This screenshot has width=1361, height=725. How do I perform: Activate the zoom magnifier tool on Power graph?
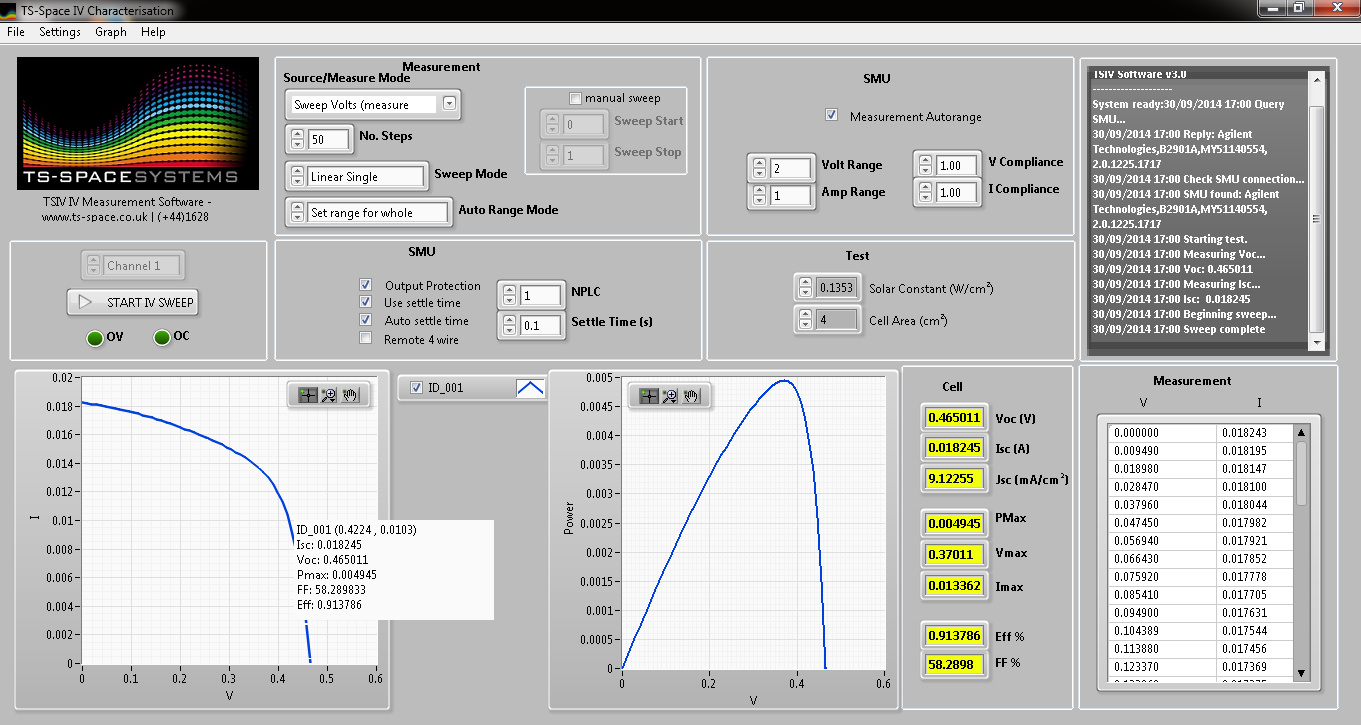tap(669, 396)
